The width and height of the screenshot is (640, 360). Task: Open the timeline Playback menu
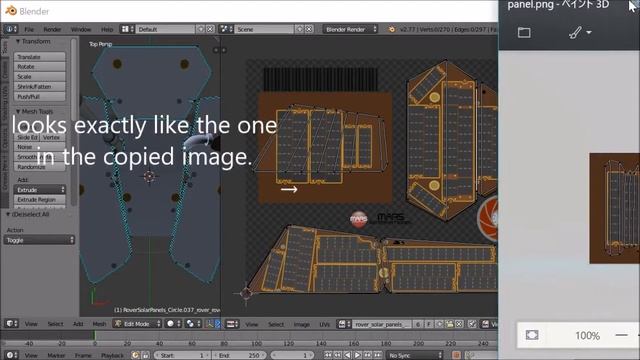[112, 356]
